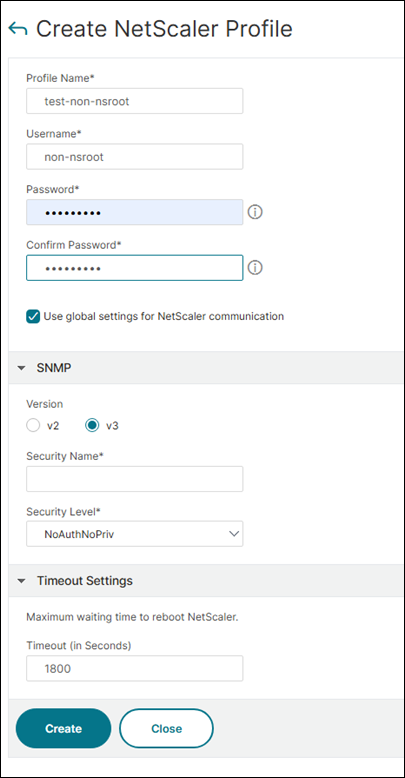Go back using the arrow beside the title
Screen dimensions: 405x778
(18, 29)
